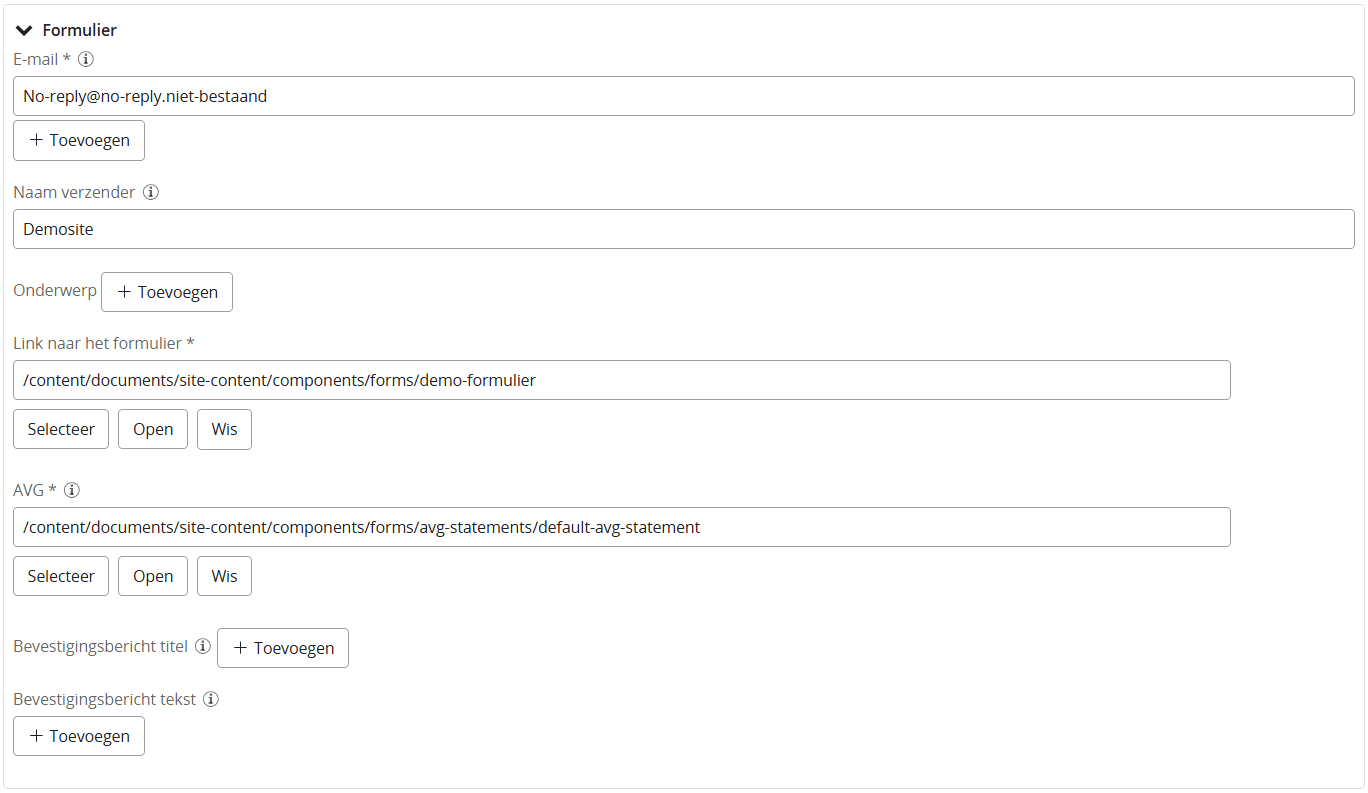Click the info icon beside Bevestigingsbericht tekst
The image size is (1368, 793).
(x=211, y=699)
